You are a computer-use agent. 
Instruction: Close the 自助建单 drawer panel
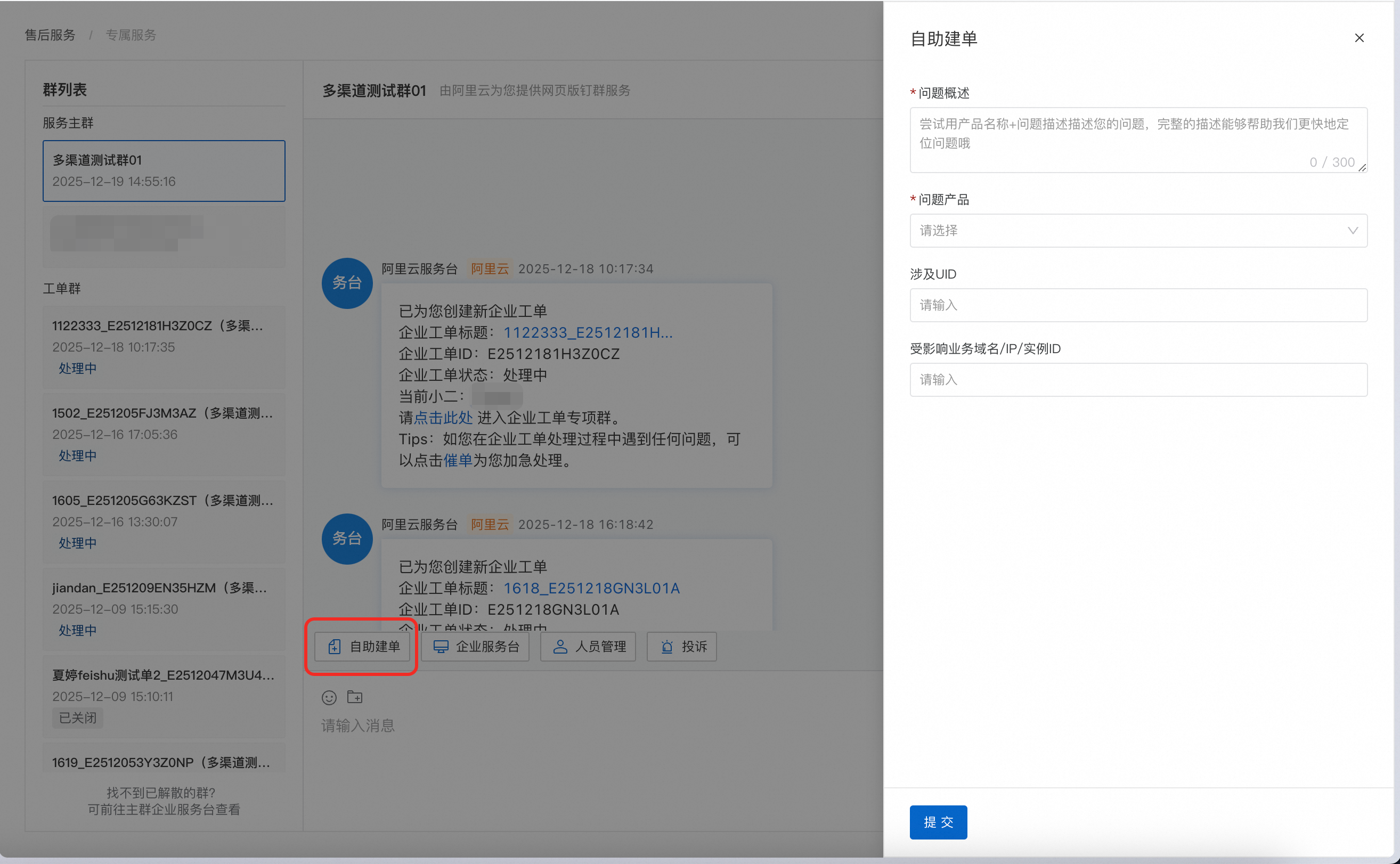click(1359, 38)
